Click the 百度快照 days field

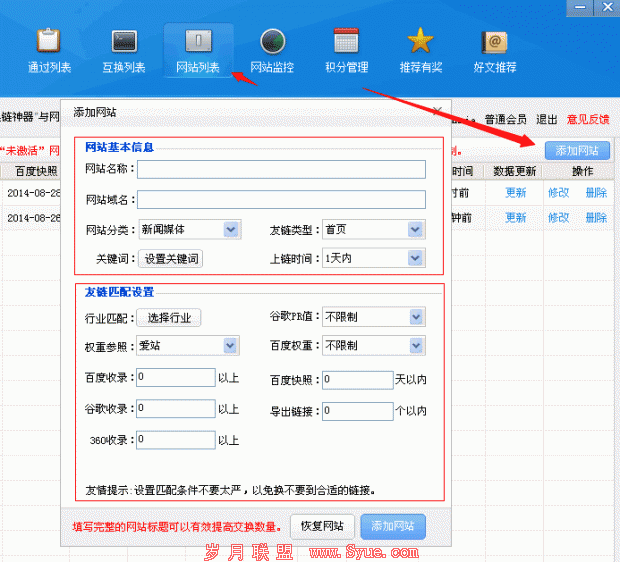(x=358, y=380)
